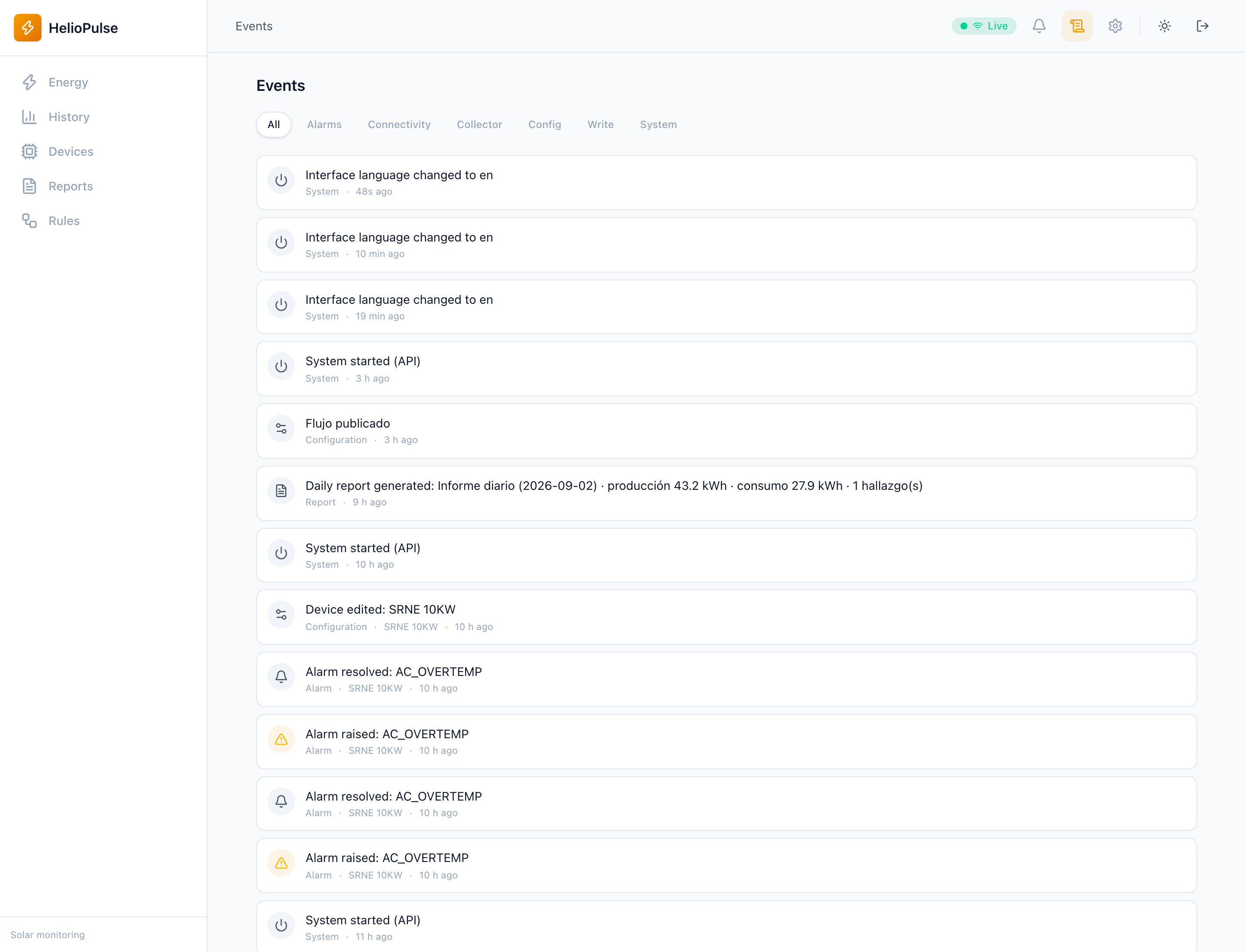1246x952 pixels.
Task: Toggle the light/dark theme sun icon
Action: coord(1164,26)
